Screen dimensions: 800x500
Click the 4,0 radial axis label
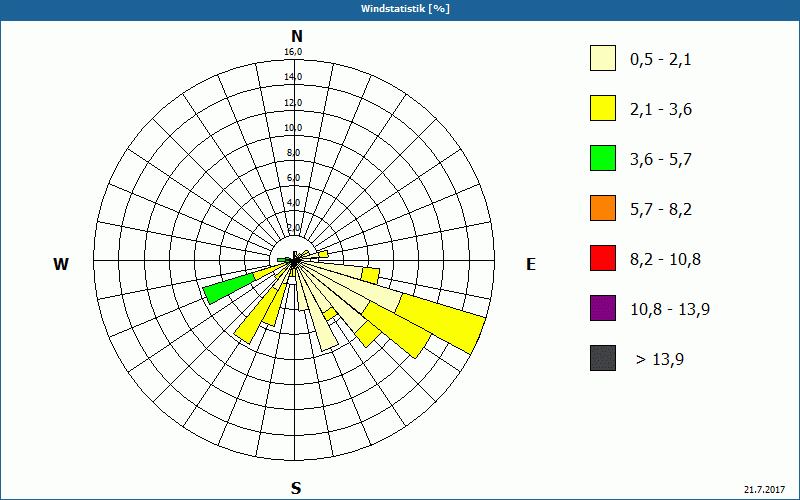[x=293, y=203]
